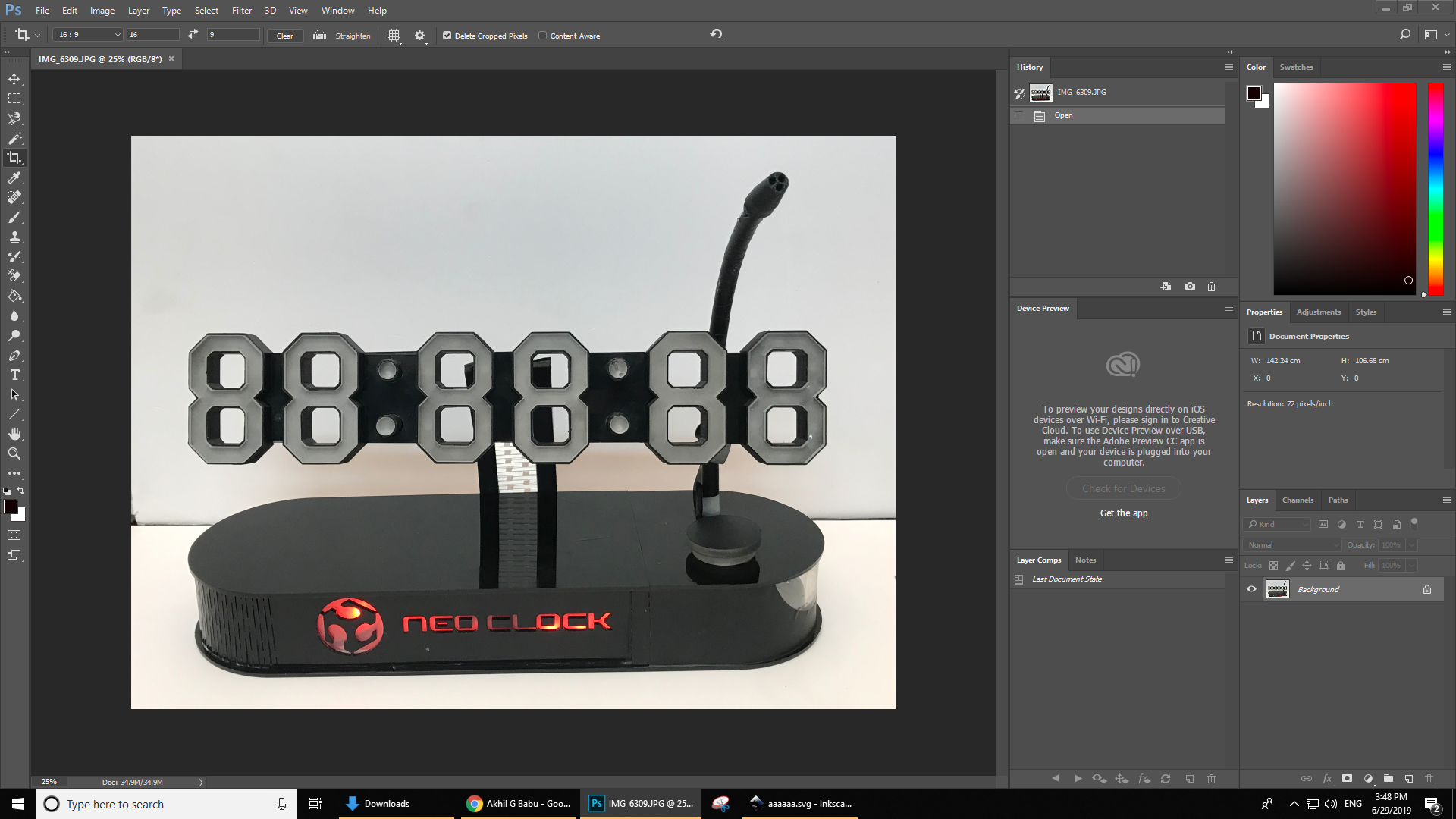Click the rainbow hue slider strip
This screenshot has width=1456, height=819.
coord(1435,188)
